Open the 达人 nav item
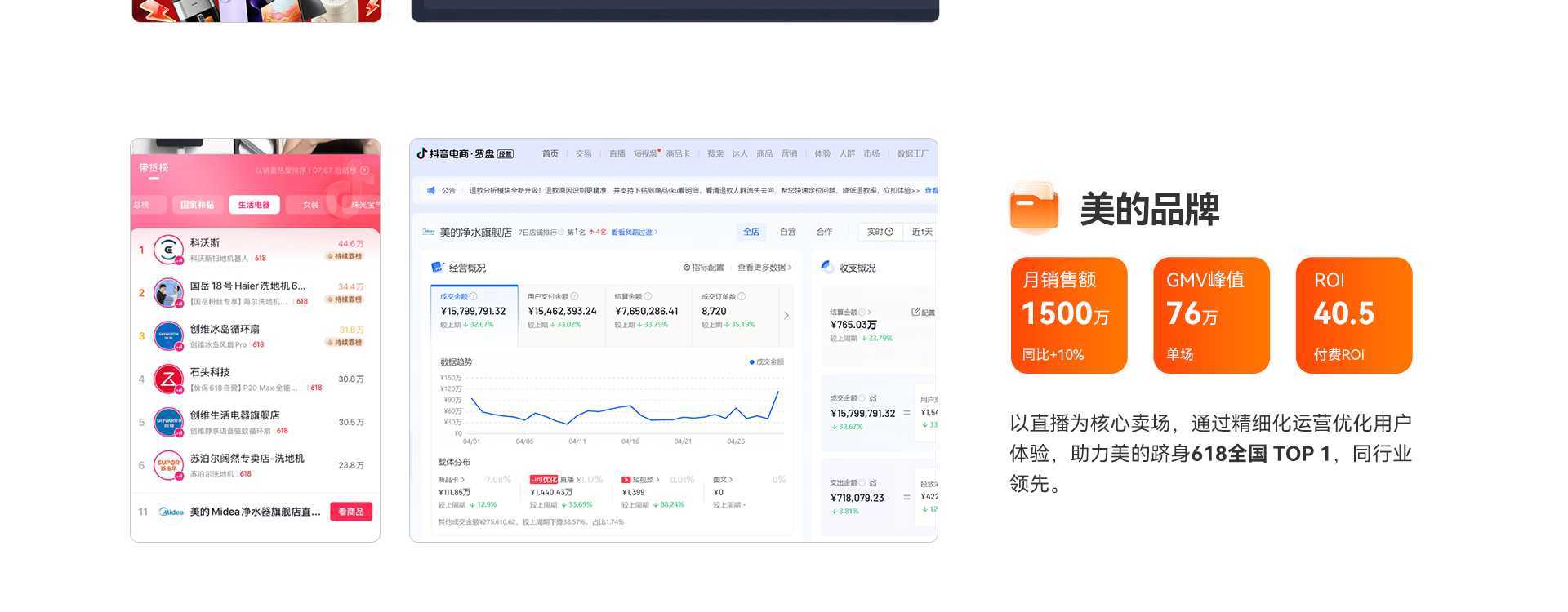 (740, 153)
